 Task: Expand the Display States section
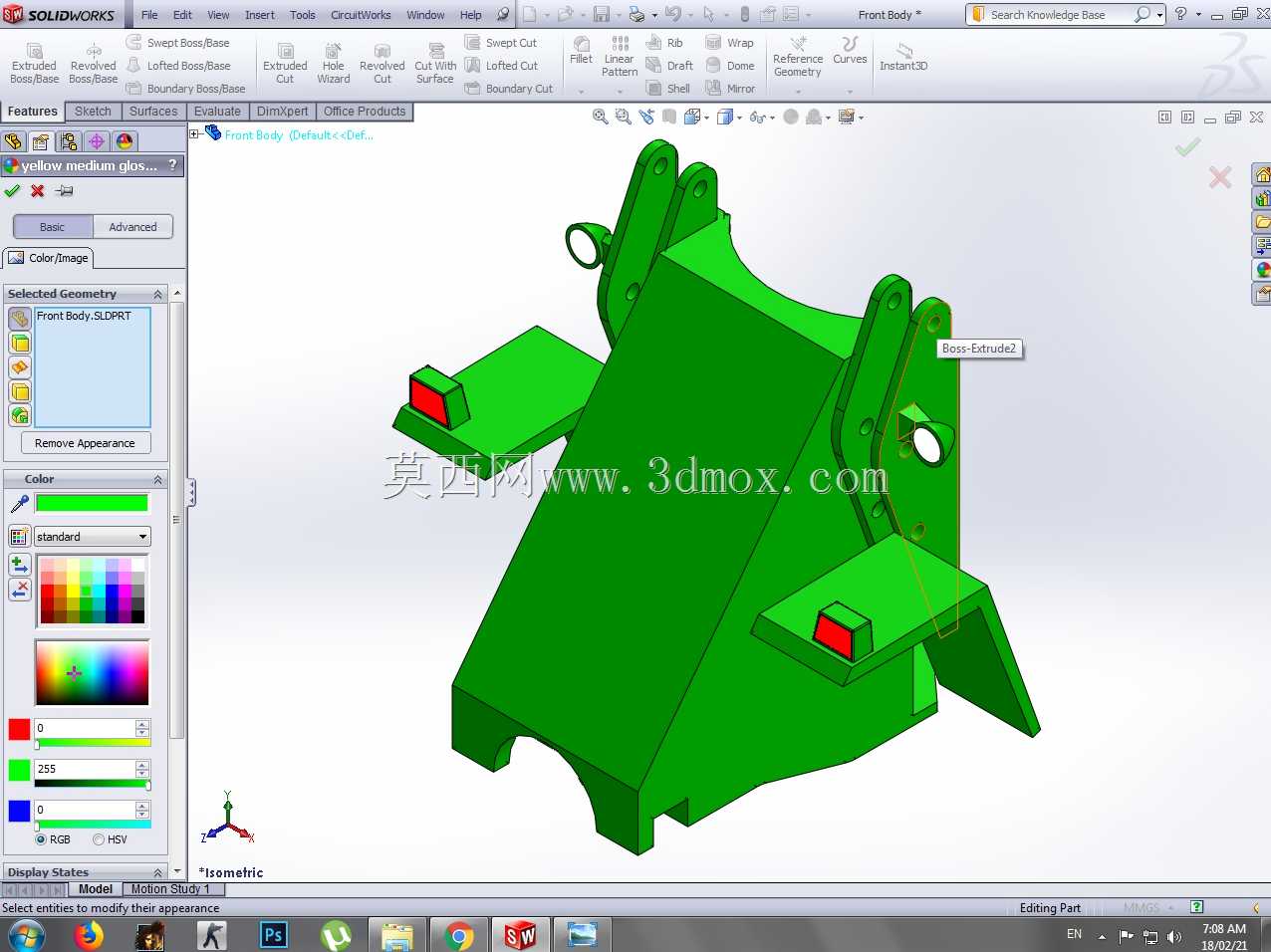tap(157, 872)
